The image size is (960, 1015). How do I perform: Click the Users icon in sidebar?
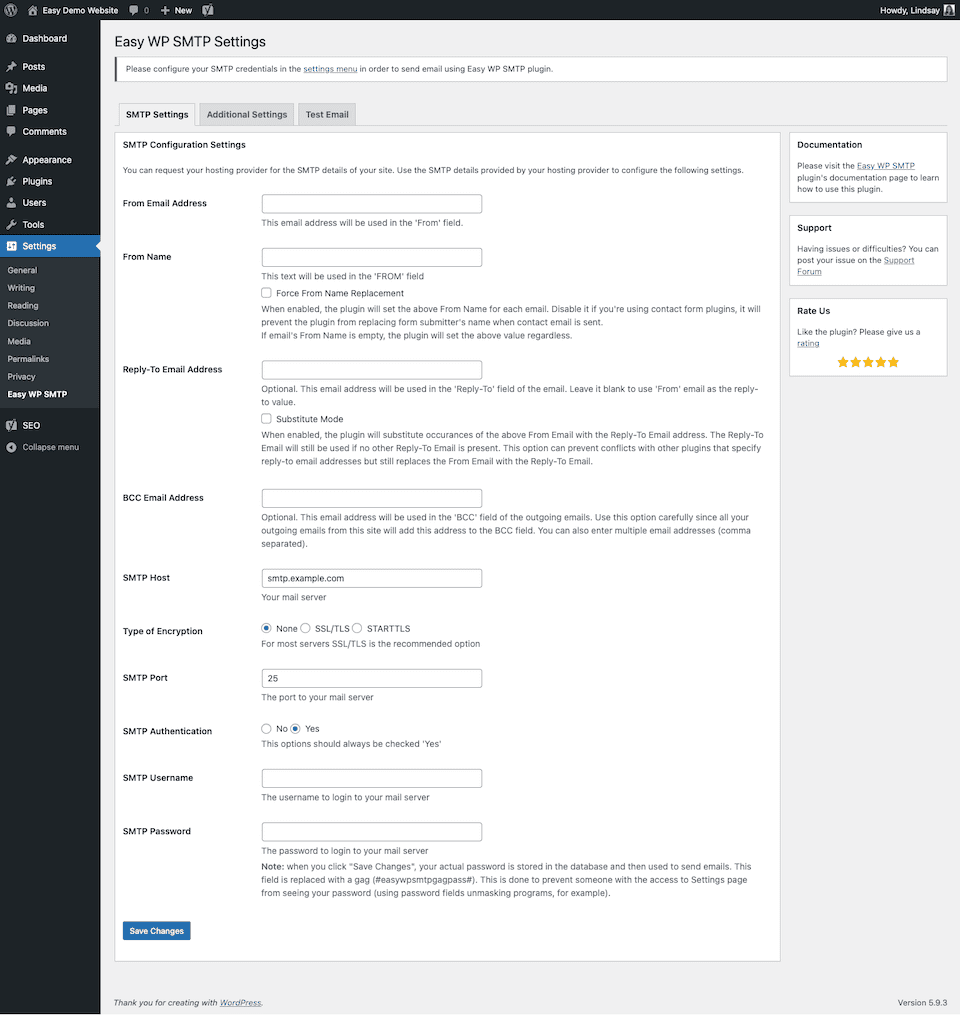11,203
